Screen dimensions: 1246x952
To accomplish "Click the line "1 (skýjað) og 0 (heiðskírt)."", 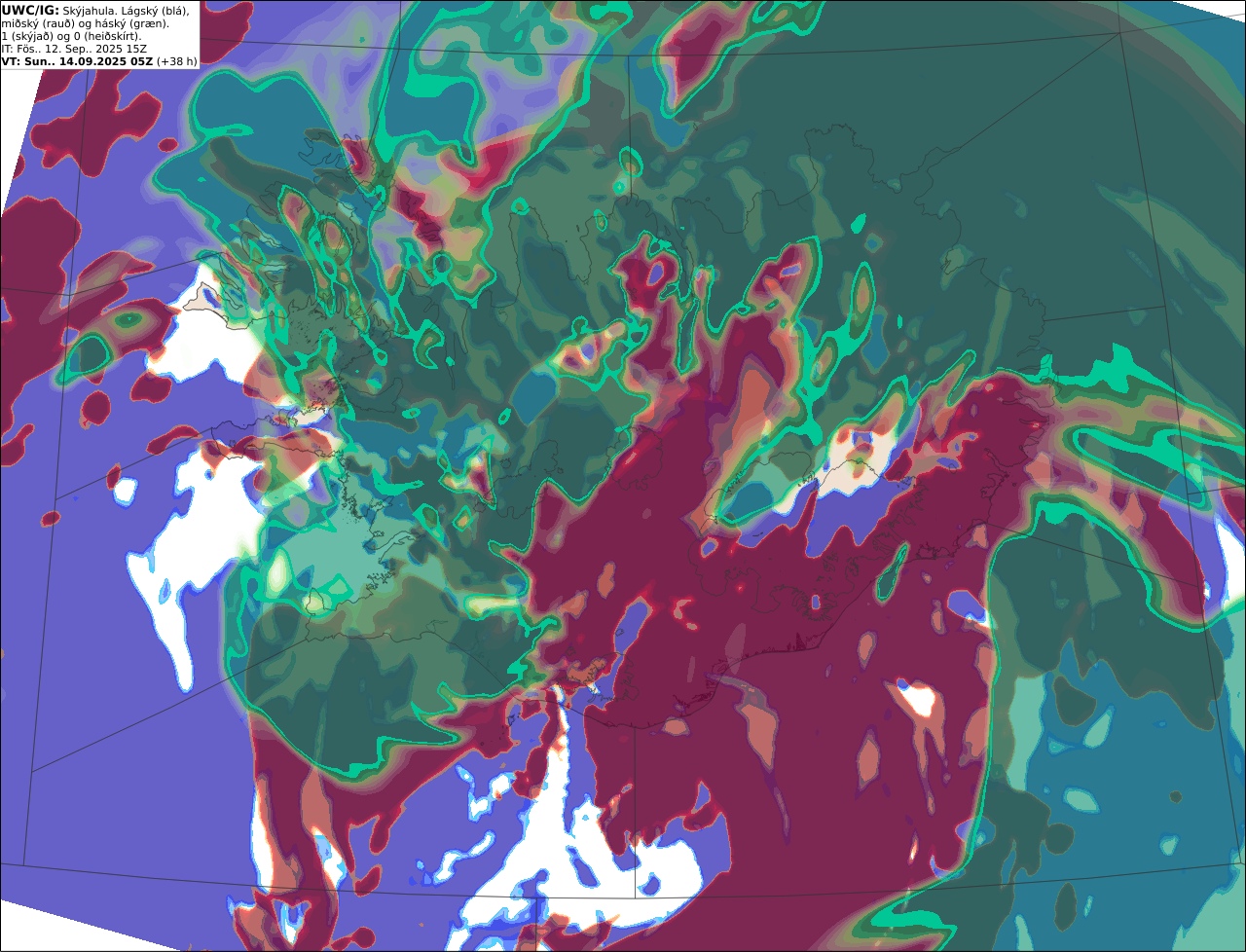I will (71, 35).
